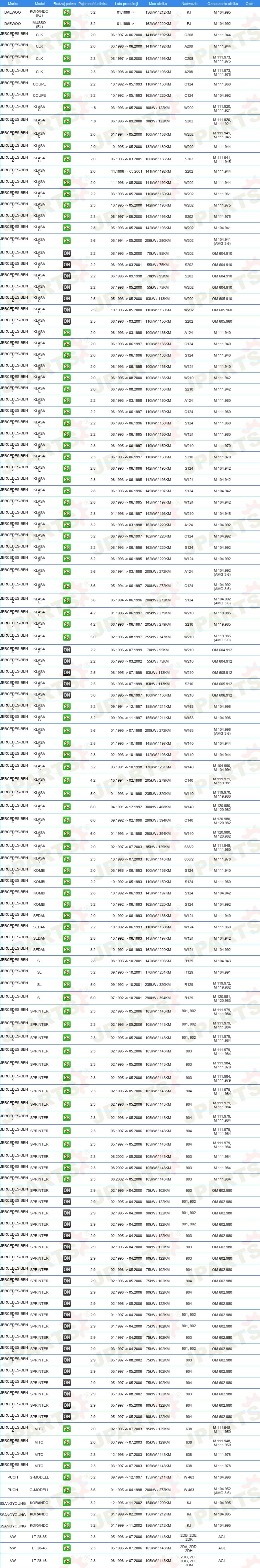This screenshot has width=260, height=1568.
Task: Select the 'M 104.943' engine code in SL row
Action: [222, 961]
